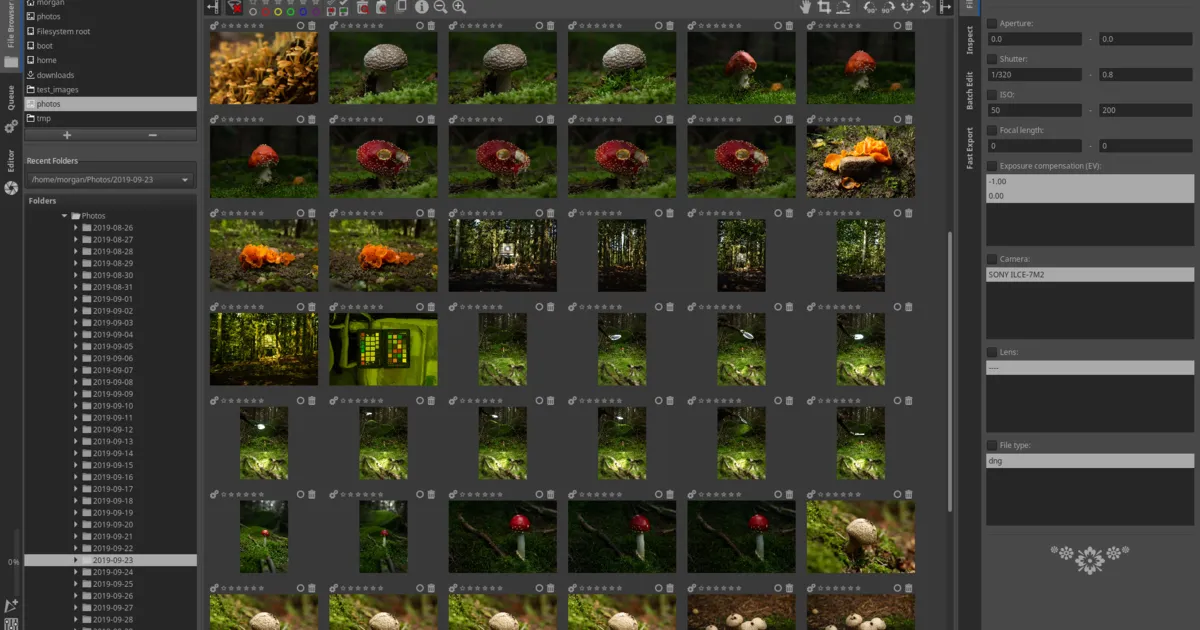Filter by purple color label

[316, 12]
